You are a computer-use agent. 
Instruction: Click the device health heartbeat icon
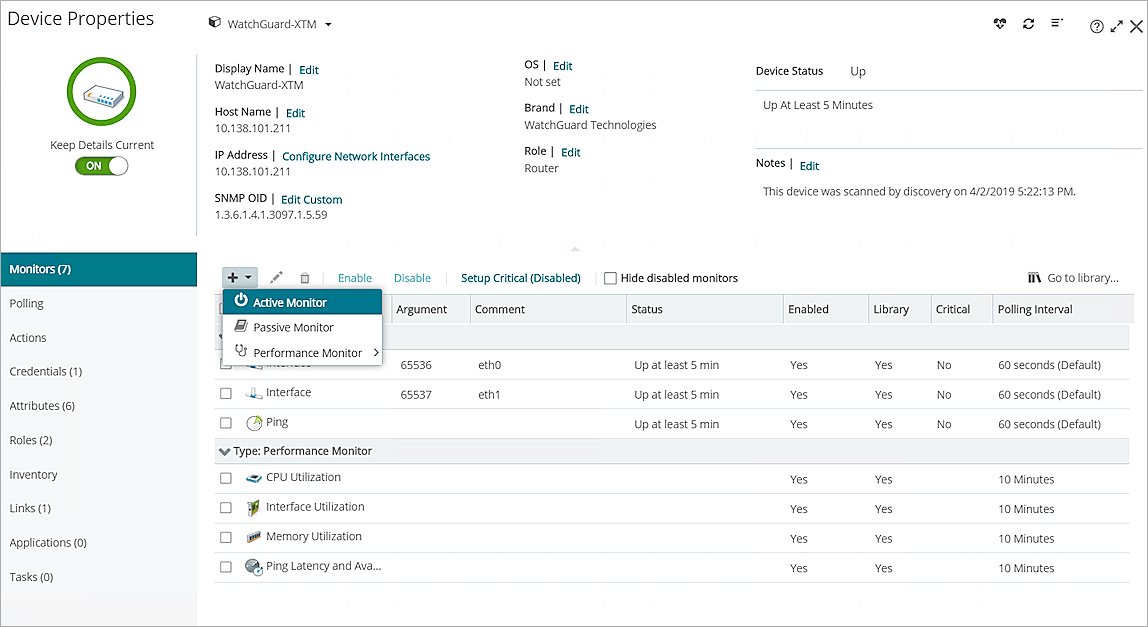pyautogui.click(x=999, y=24)
